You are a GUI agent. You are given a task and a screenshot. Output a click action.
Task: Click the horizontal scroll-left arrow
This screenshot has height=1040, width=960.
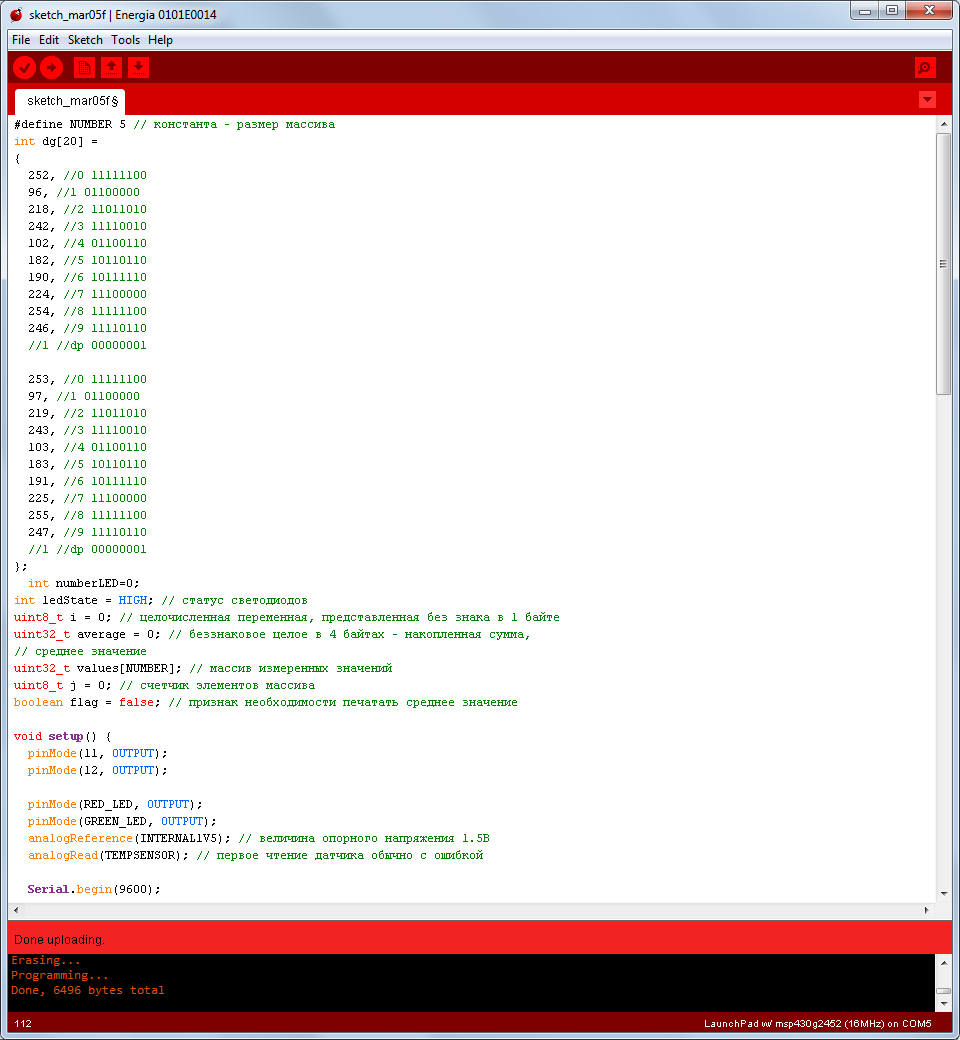(x=16, y=911)
